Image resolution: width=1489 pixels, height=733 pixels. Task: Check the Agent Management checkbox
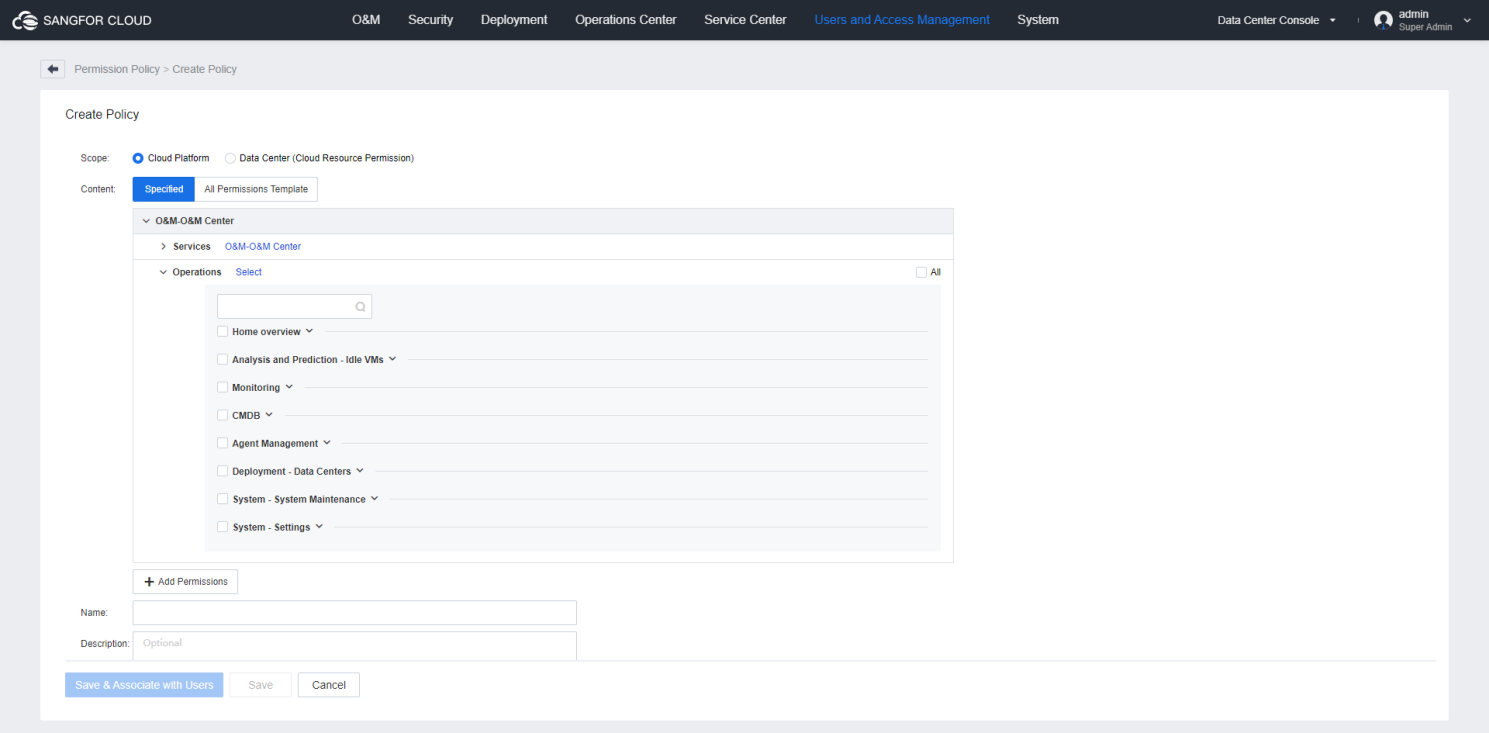click(x=223, y=443)
